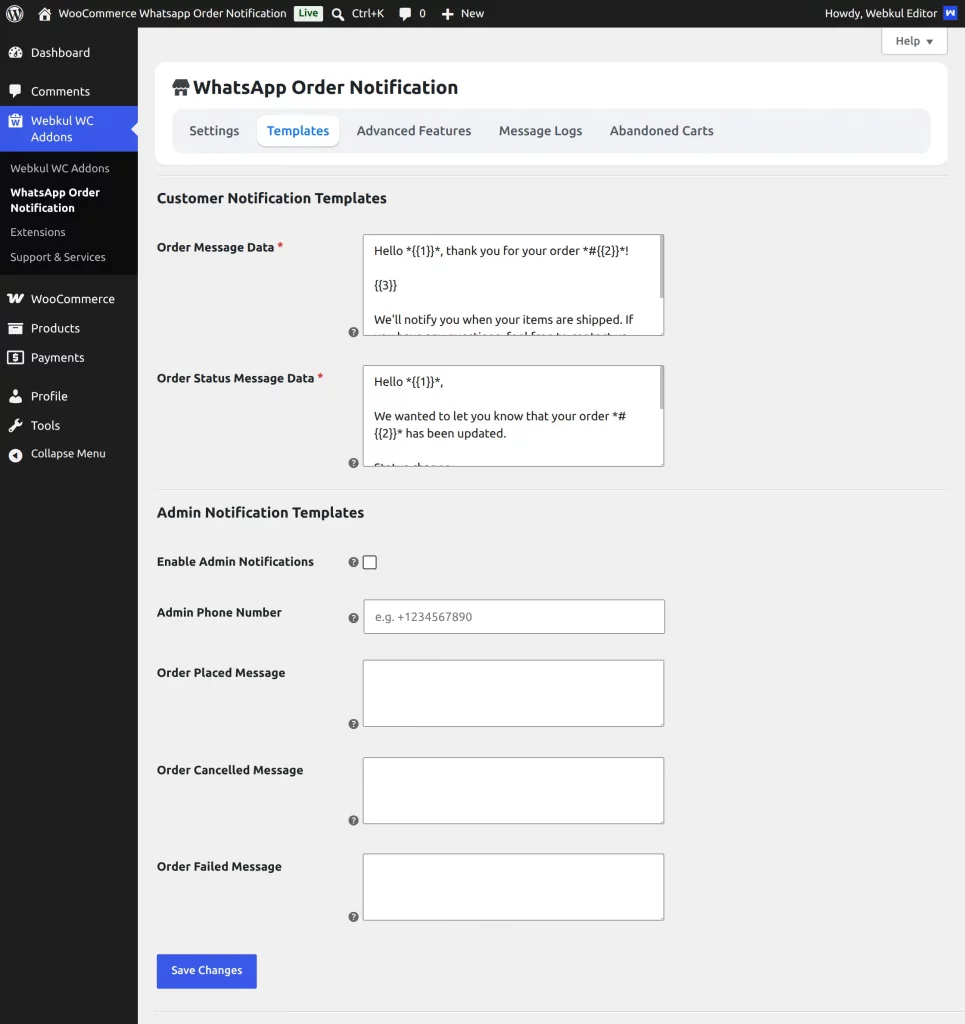Click the Webkul WC Addons bag icon
Viewport: 965px width, 1024px height.
[16, 121]
